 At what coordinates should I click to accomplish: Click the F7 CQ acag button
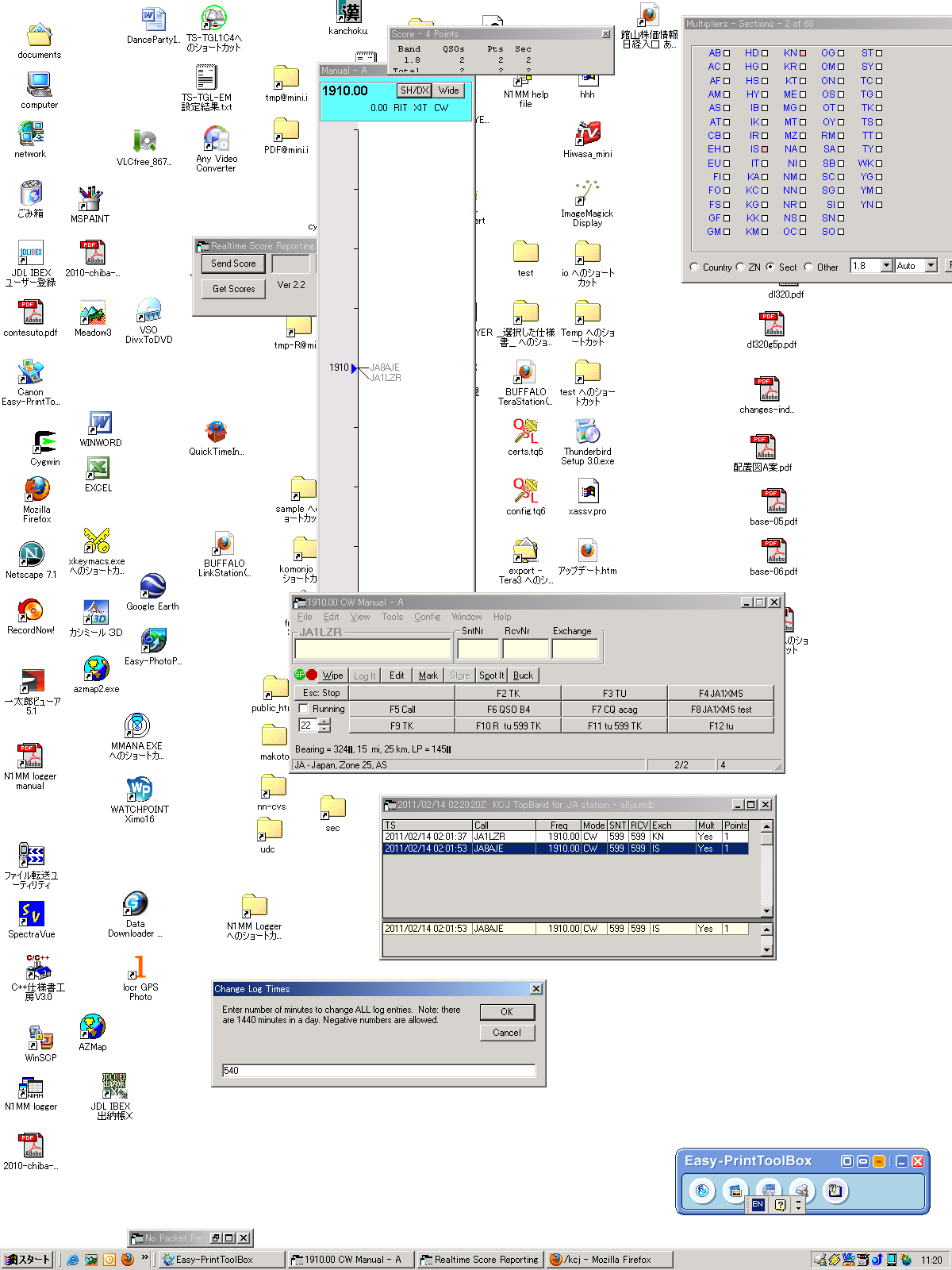(x=614, y=710)
